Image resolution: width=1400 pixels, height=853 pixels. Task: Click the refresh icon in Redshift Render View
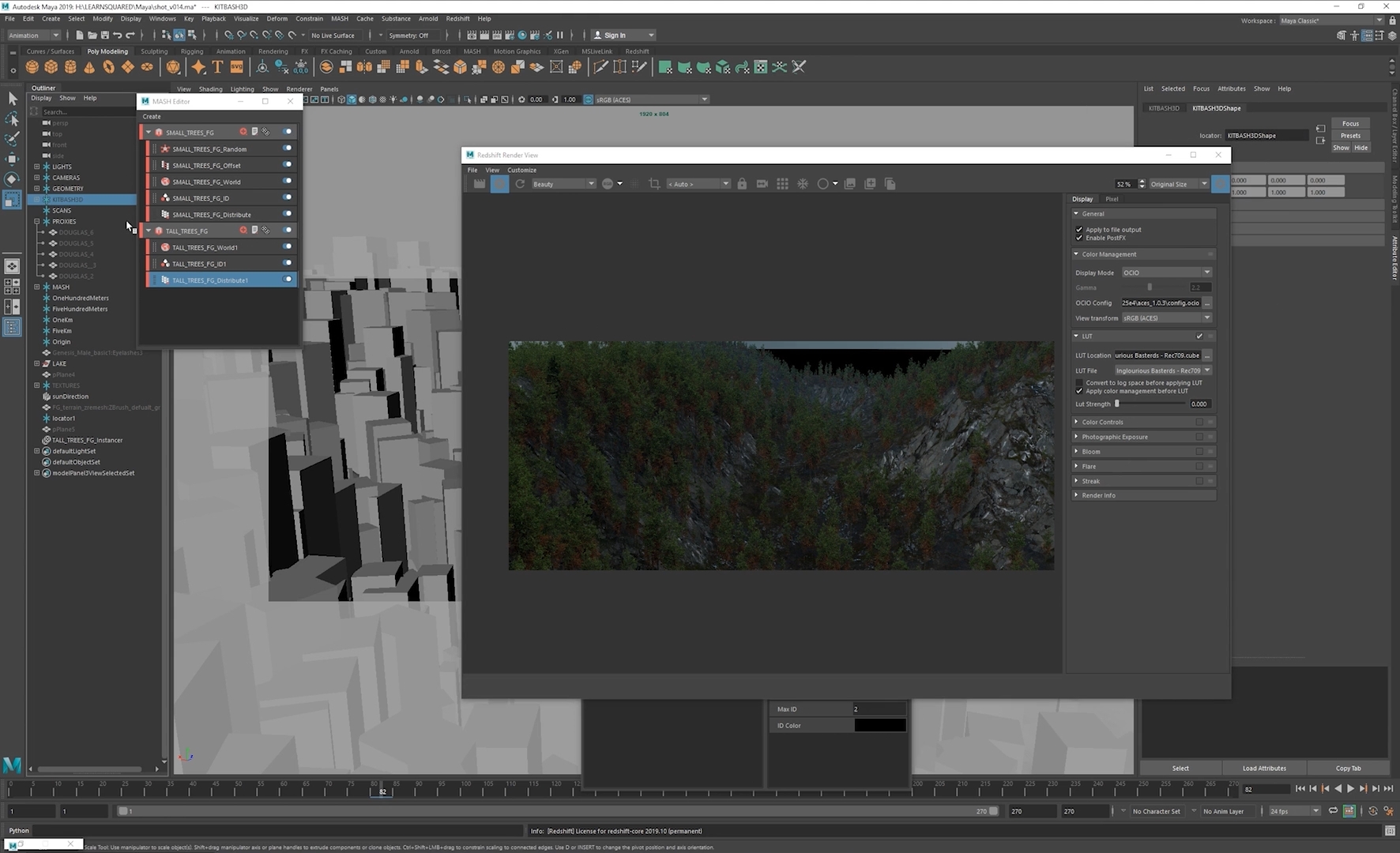tap(520, 184)
